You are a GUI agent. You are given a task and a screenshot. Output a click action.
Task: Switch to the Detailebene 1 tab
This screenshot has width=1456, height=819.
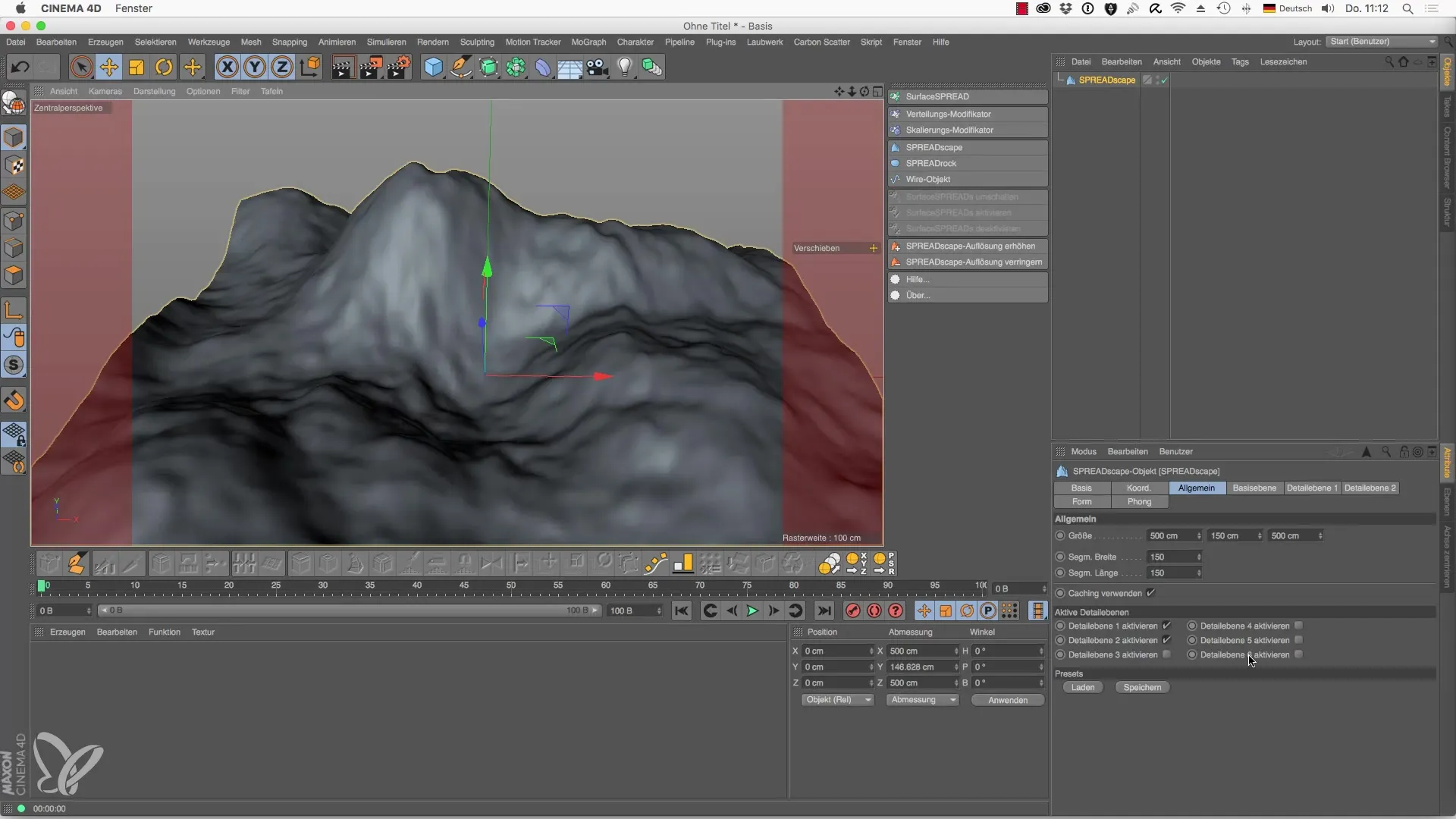click(x=1312, y=488)
